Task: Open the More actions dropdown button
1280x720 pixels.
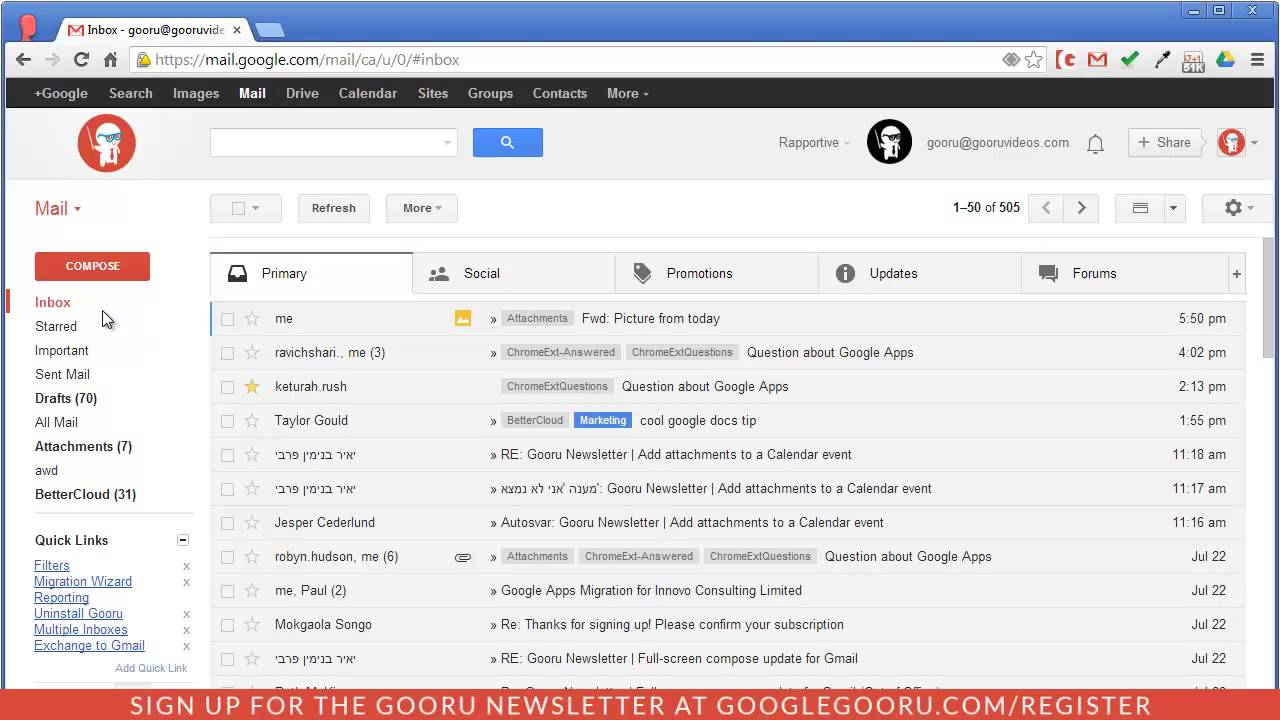Action: (x=422, y=208)
